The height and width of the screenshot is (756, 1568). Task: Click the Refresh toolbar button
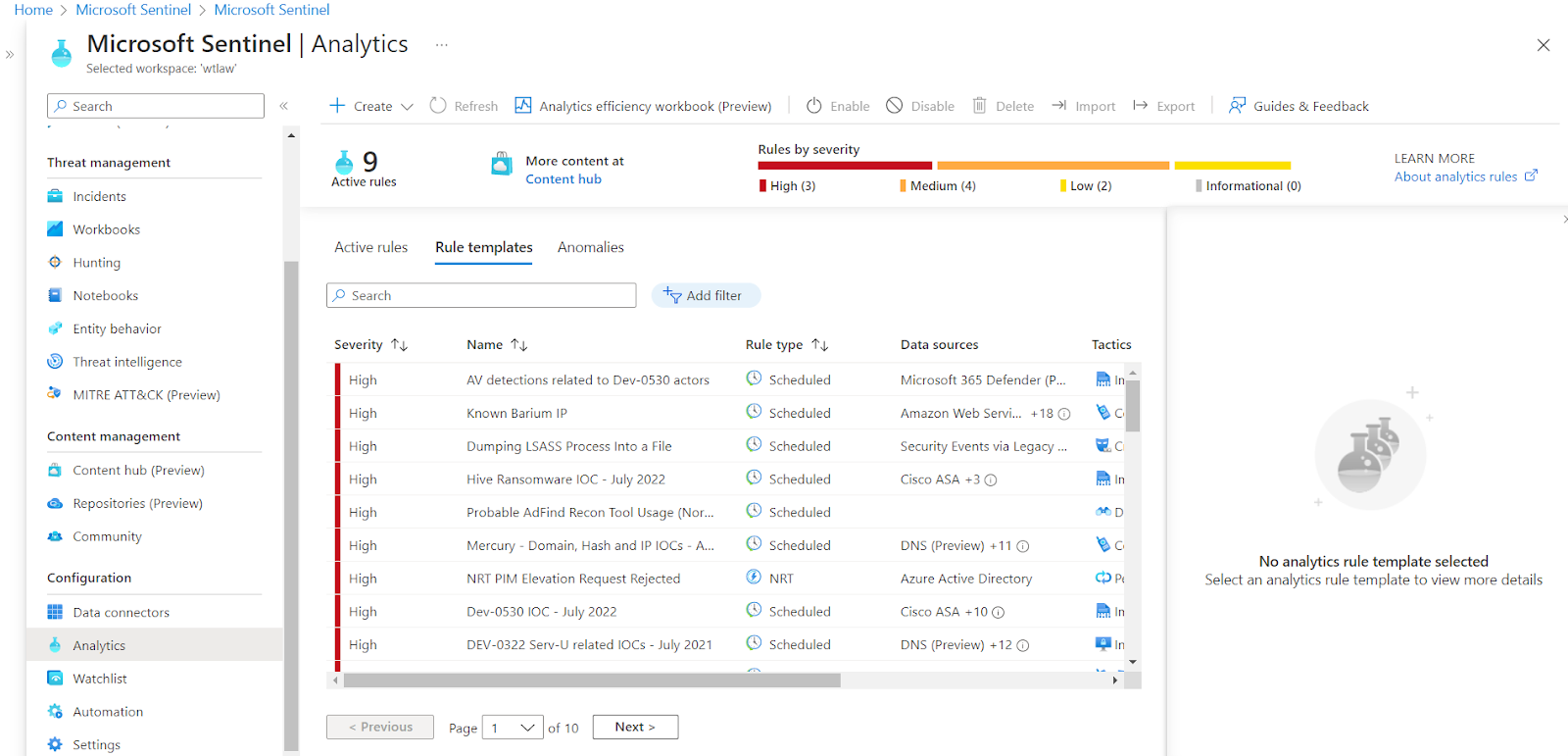point(464,106)
